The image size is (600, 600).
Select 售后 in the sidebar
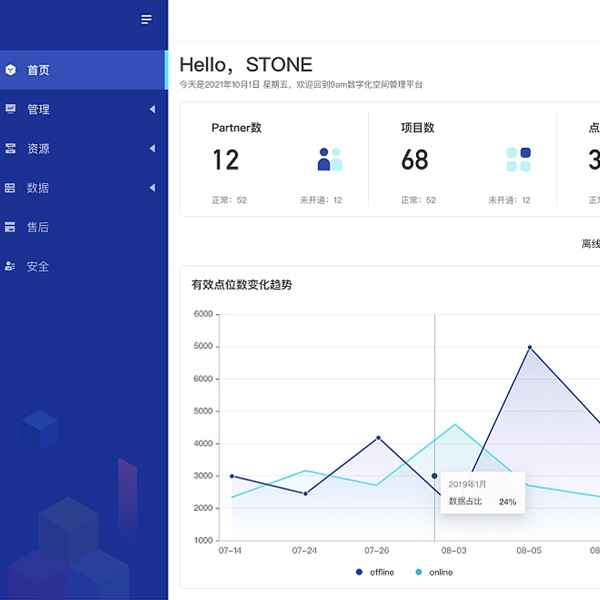coord(38,227)
